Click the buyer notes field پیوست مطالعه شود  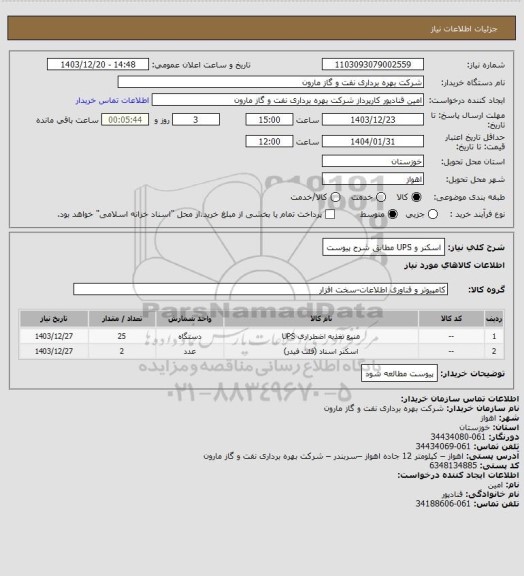[x=399, y=374]
